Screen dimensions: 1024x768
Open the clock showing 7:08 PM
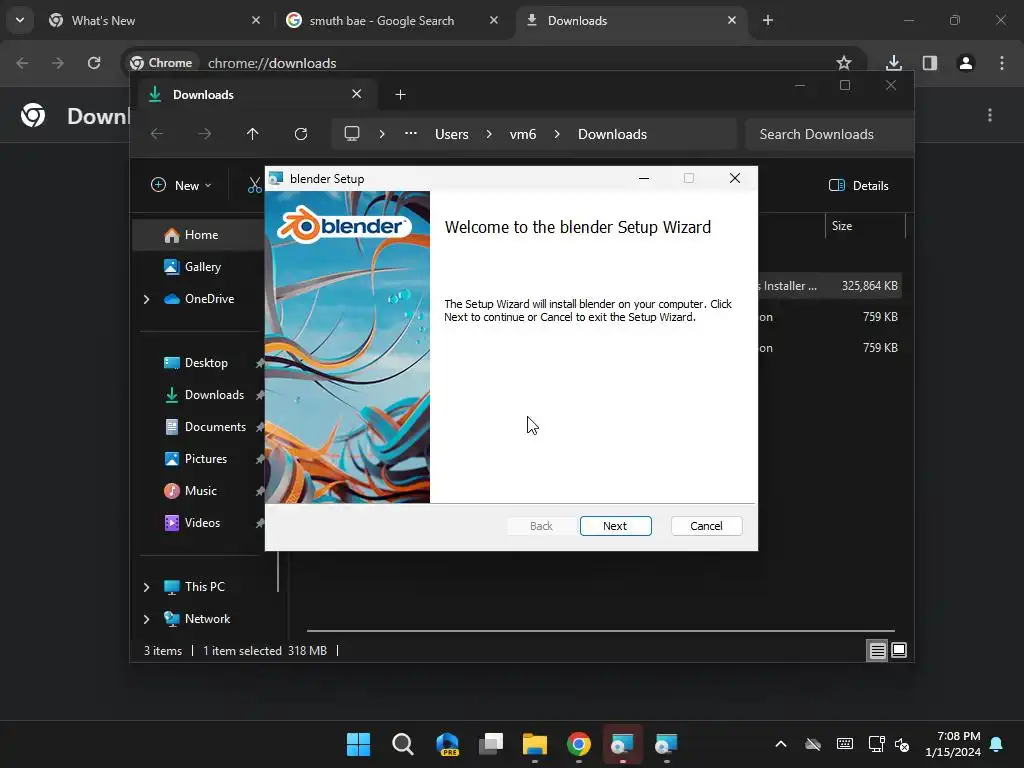(x=953, y=744)
